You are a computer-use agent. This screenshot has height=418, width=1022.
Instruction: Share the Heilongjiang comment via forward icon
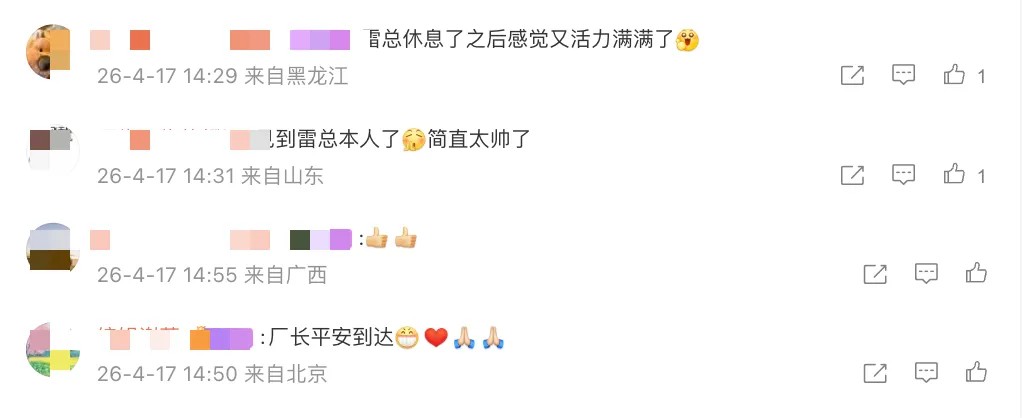point(852,76)
